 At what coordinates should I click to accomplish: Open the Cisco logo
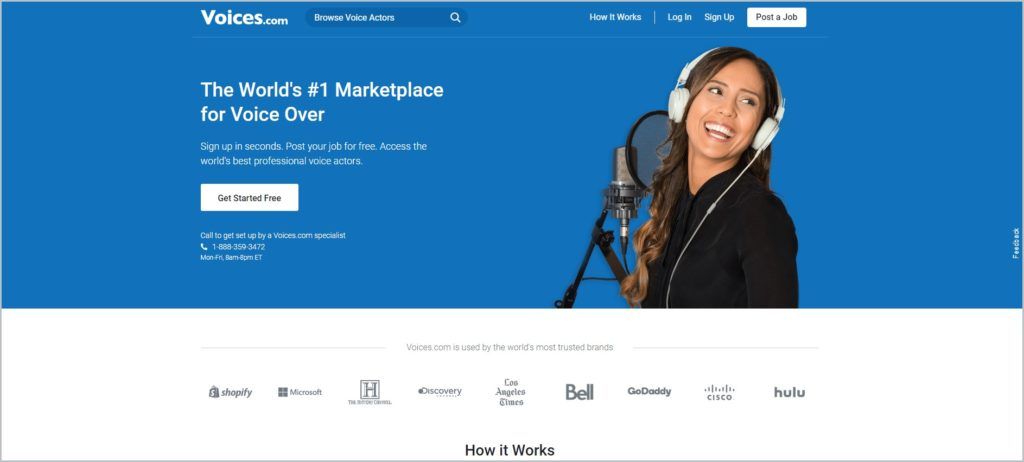(x=719, y=392)
